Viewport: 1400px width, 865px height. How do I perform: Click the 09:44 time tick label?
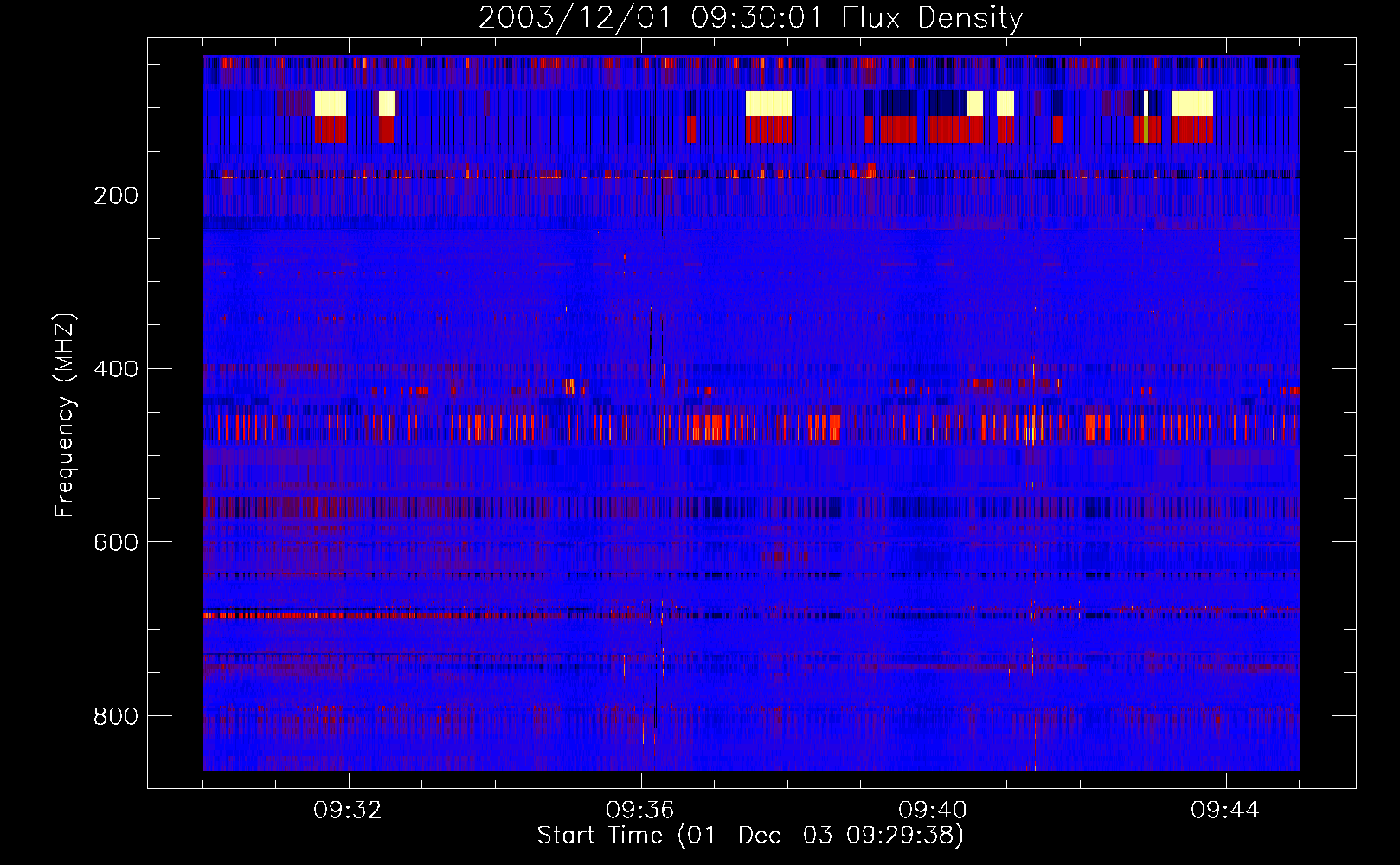[1225, 811]
